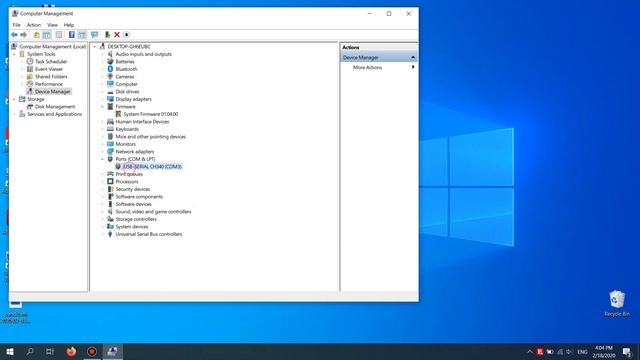Click the Back arrow in the toolbar

tap(14, 35)
